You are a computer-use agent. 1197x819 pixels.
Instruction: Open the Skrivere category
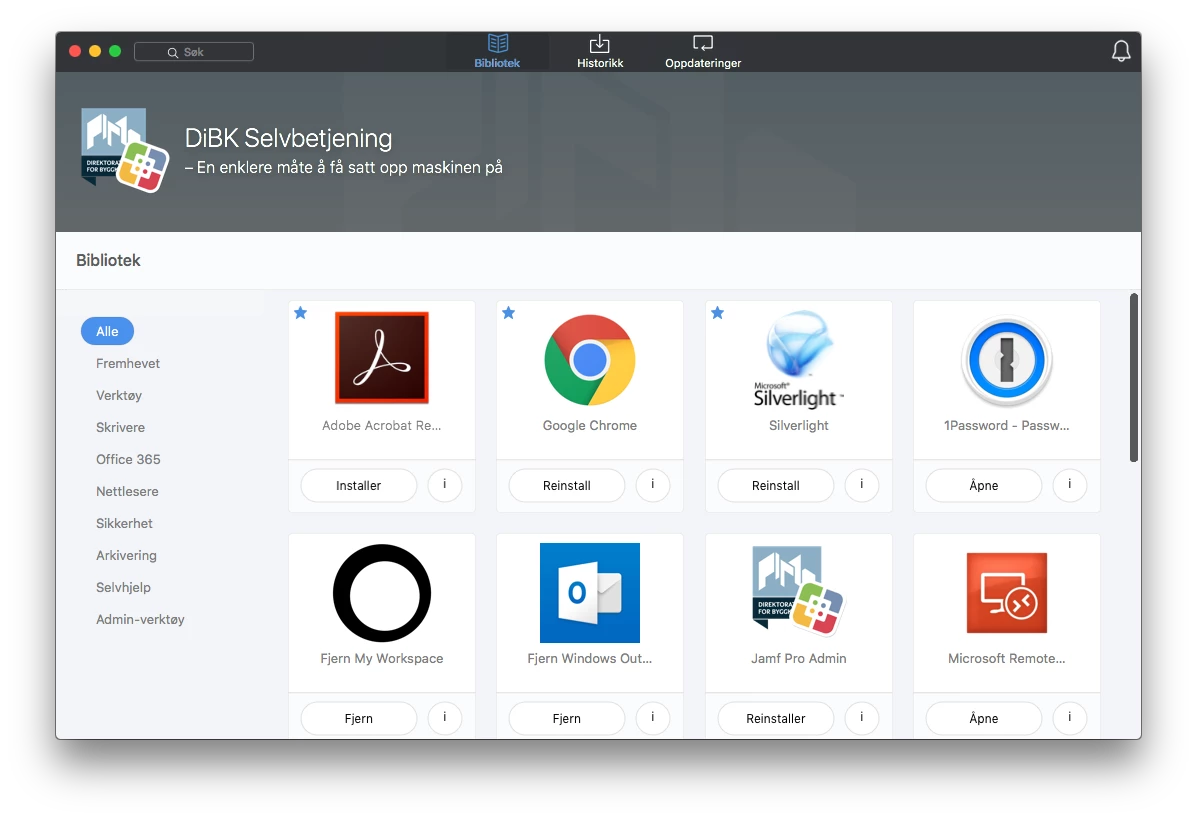121,427
